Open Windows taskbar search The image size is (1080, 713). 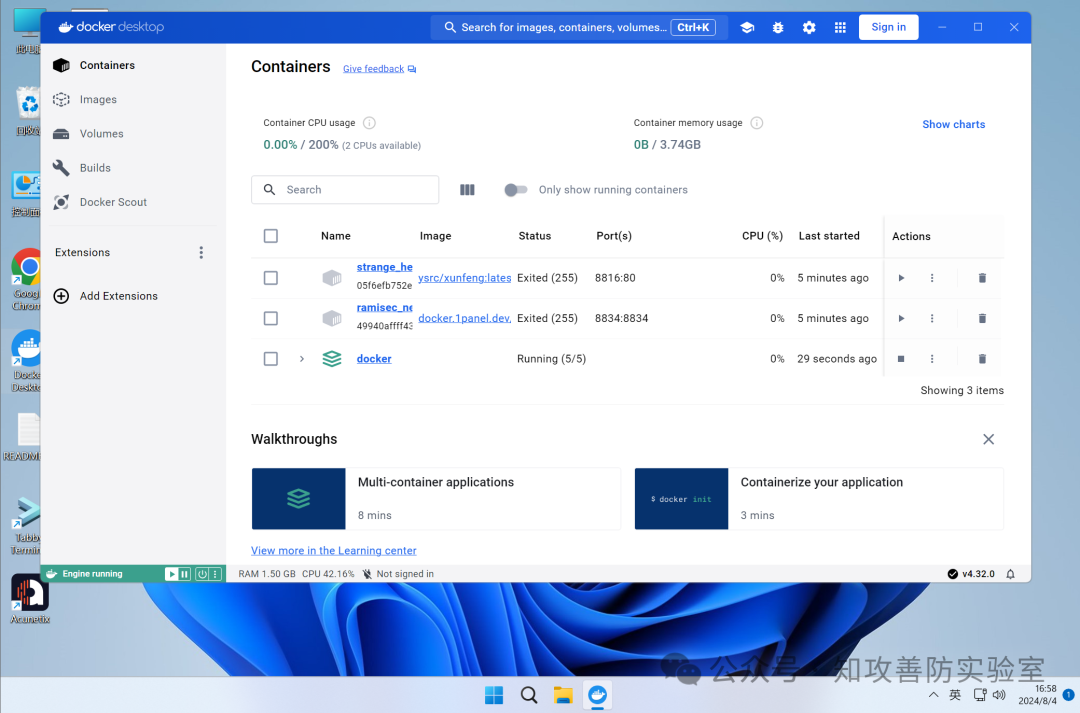coord(529,695)
